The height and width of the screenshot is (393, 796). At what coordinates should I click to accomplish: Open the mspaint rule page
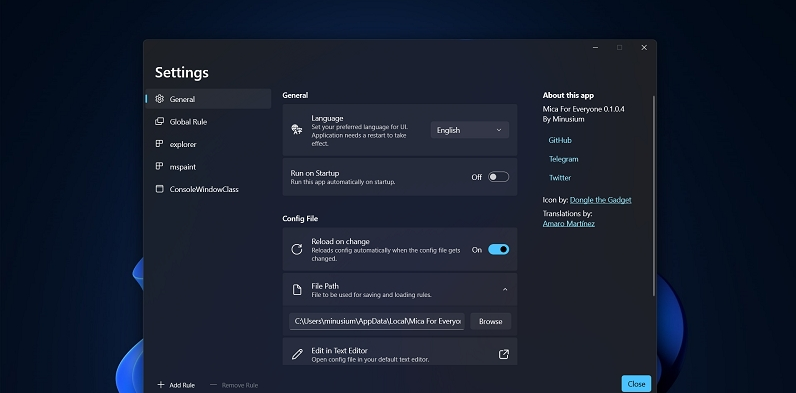pos(208,167)
